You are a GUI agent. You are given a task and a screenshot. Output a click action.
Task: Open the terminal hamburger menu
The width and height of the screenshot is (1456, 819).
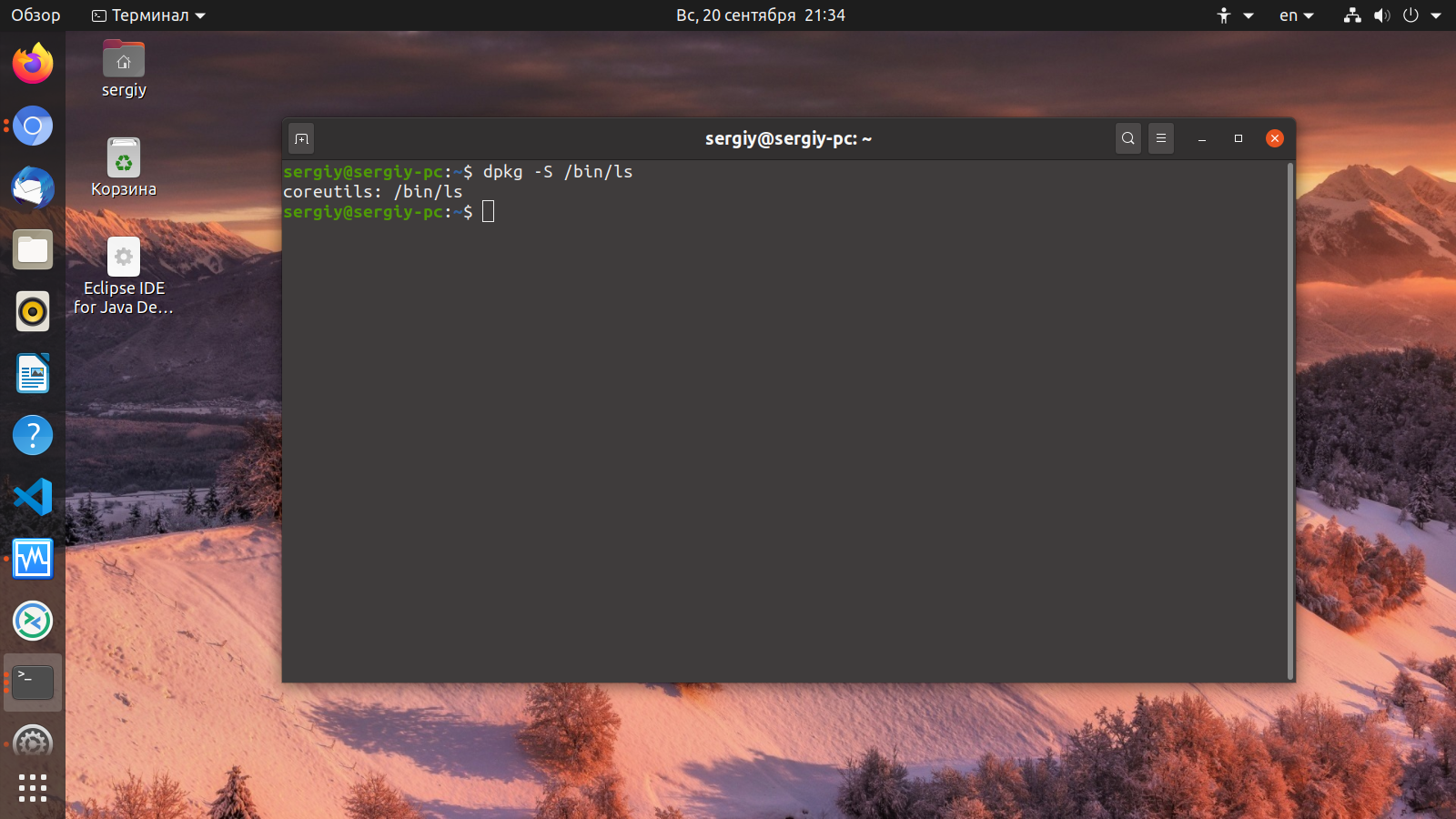point(1161,138)
